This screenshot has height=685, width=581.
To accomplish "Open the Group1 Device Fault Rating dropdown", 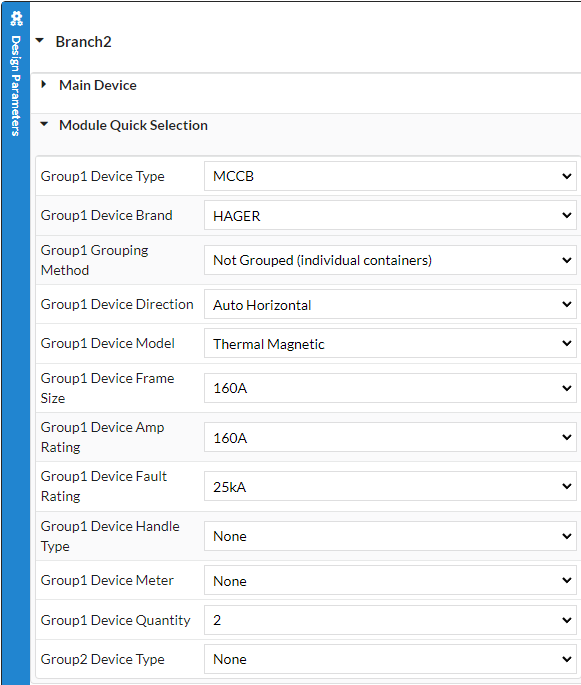I will (390, 486).
